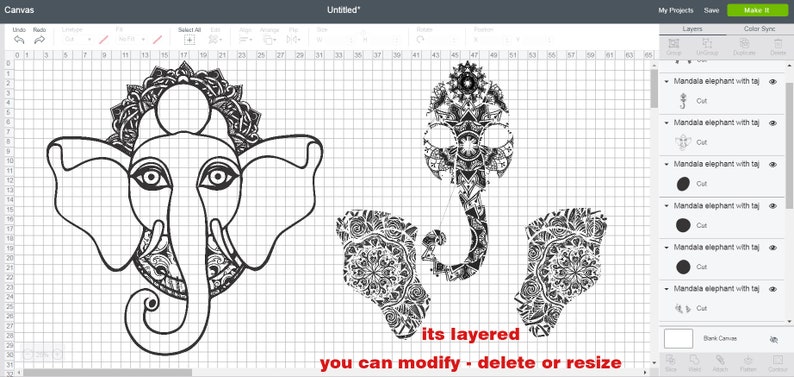Click the Position X input field
The height and width of the screenshot is (377, 794).
[496, 39]
